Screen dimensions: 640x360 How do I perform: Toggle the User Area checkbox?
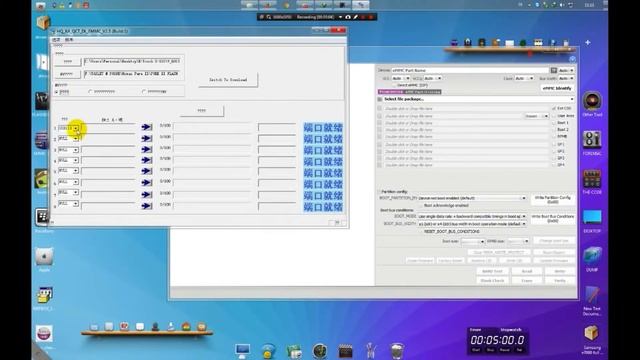coord(554,116)
